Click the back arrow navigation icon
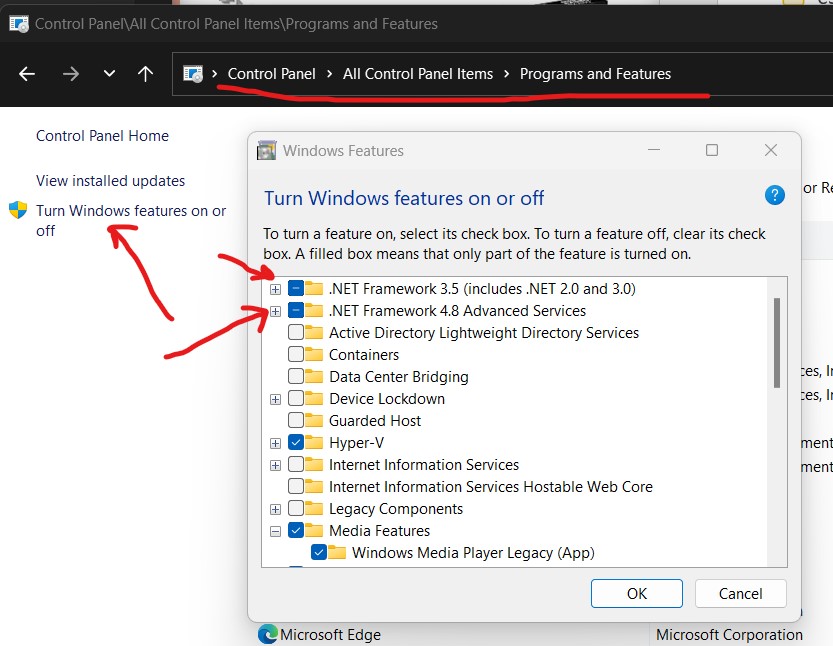This screenshot has width=833, height=646. coord(27,74)
